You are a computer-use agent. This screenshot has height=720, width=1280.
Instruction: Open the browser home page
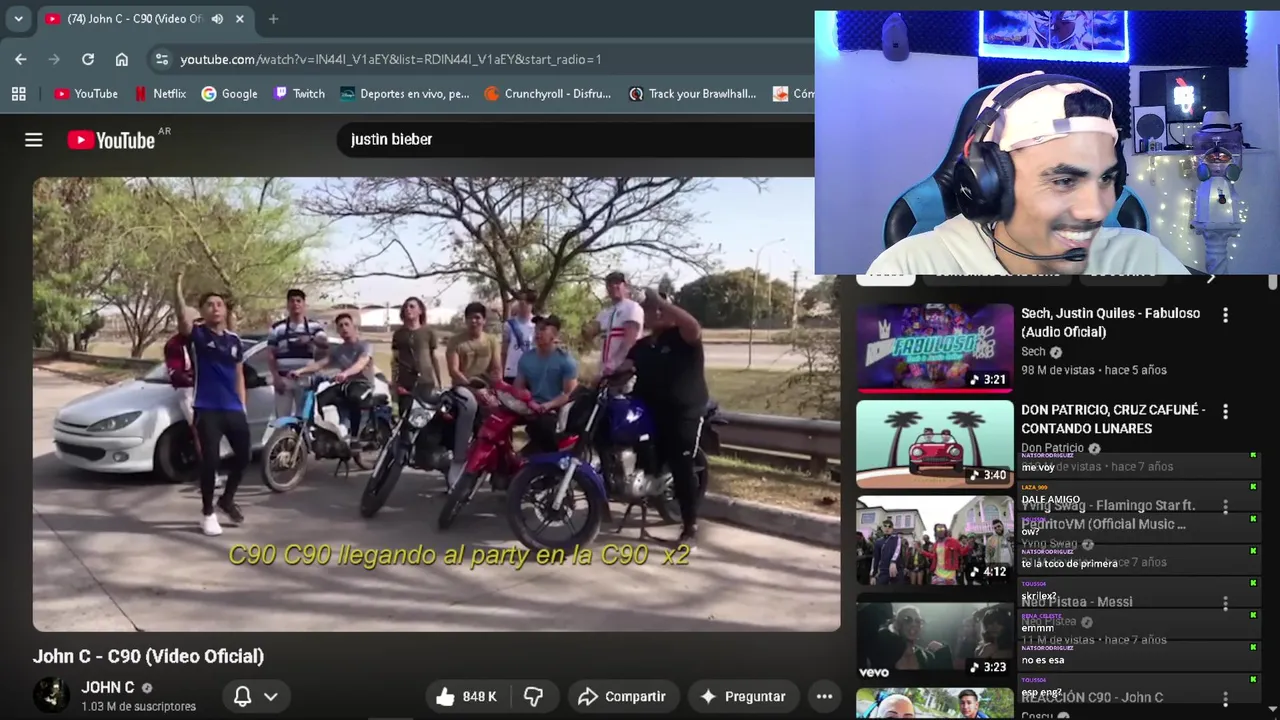click(122, 59)
